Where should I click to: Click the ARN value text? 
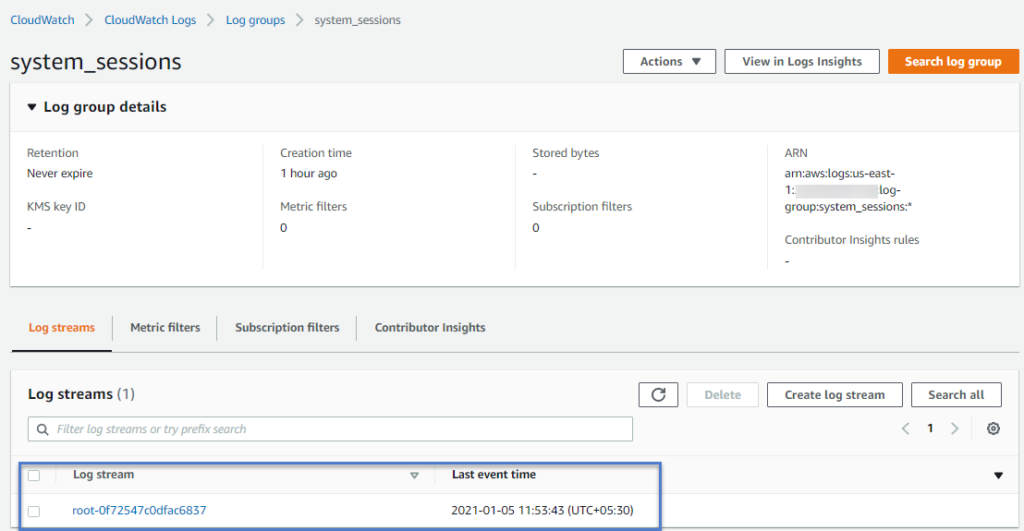pos(848,190)
